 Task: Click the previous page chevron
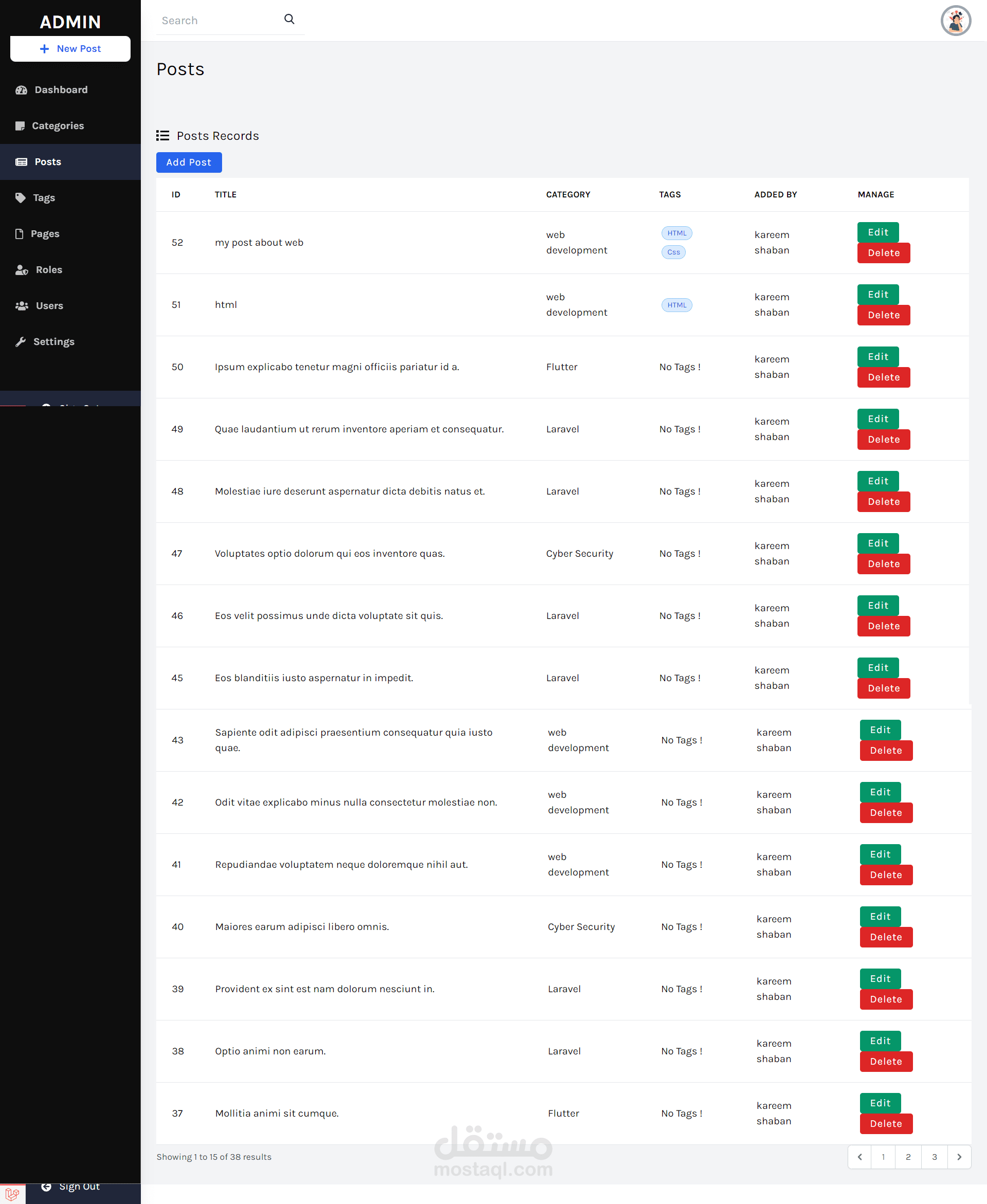860,1157
